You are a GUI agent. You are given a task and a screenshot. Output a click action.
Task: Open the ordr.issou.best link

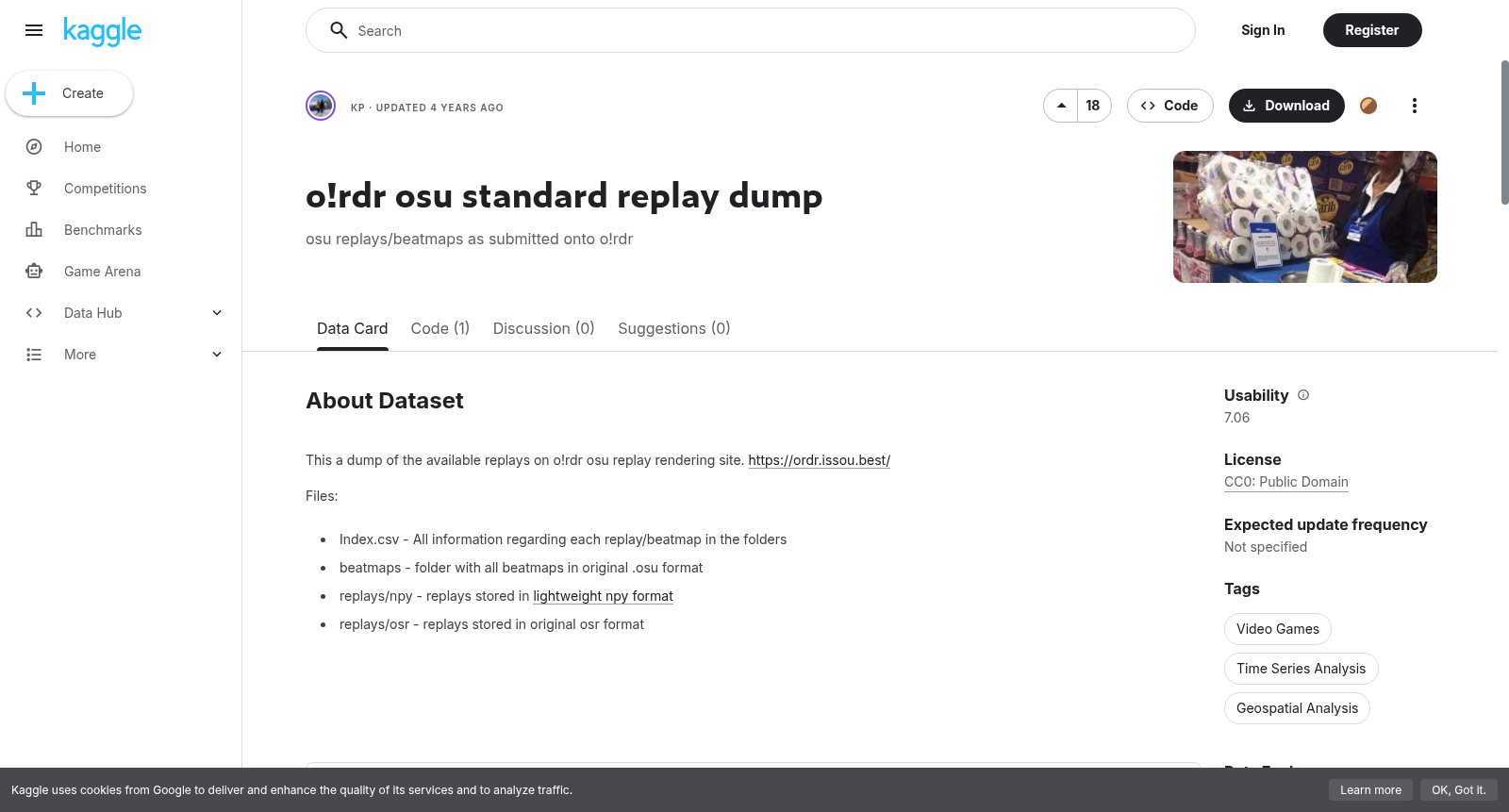(x=820, y=460)
